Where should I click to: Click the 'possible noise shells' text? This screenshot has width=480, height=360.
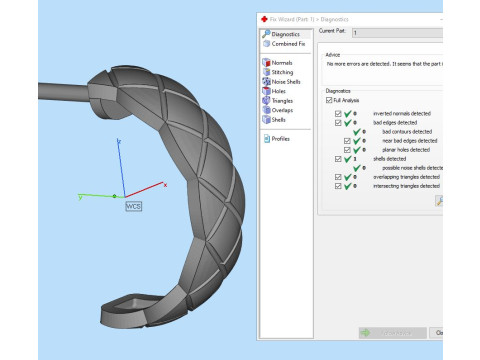[413, 168]
